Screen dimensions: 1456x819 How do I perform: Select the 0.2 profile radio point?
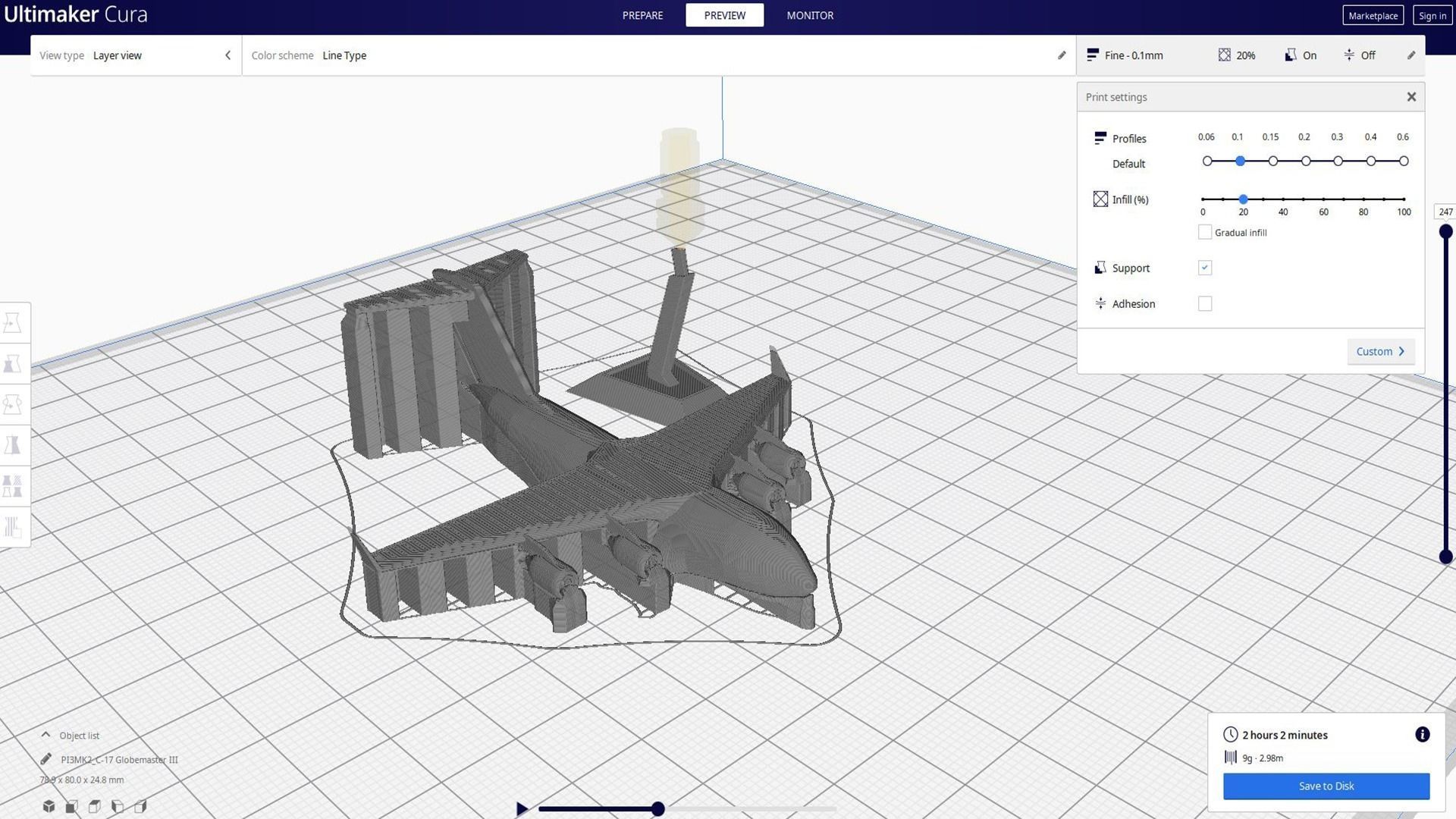pyautogui.click(x=1306, y=161)
